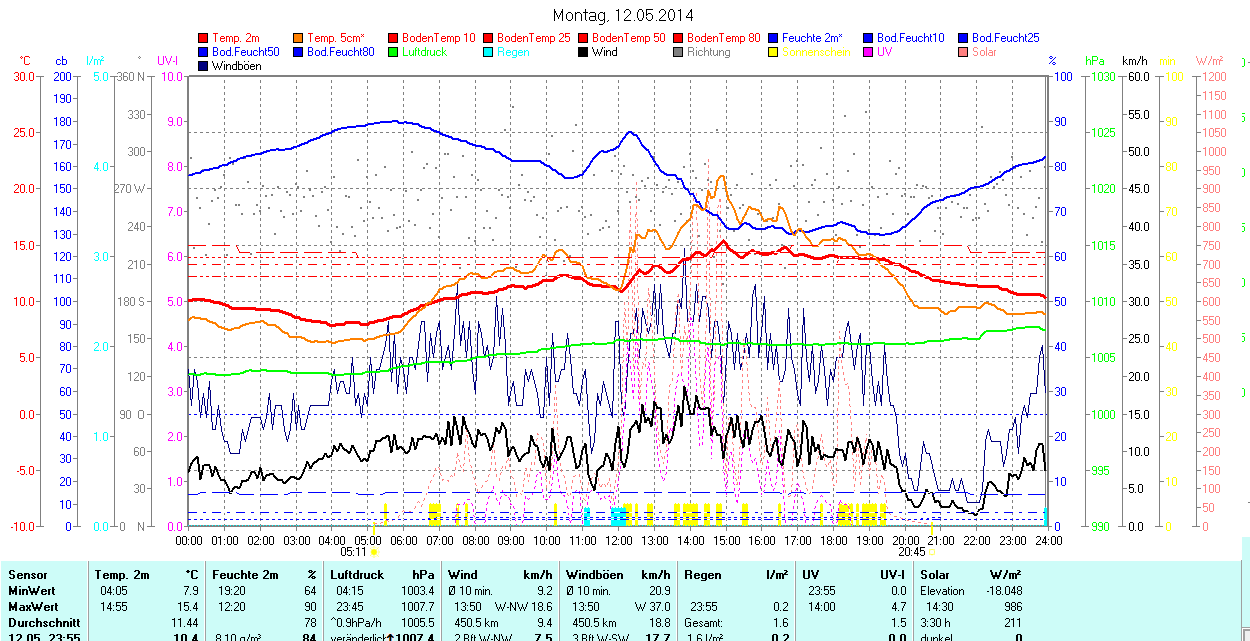Click the cyan Regen legend square
Image resolution: width=1250 pixels, height=641 pixels.
pyautogui.click(x=489, y=52)
